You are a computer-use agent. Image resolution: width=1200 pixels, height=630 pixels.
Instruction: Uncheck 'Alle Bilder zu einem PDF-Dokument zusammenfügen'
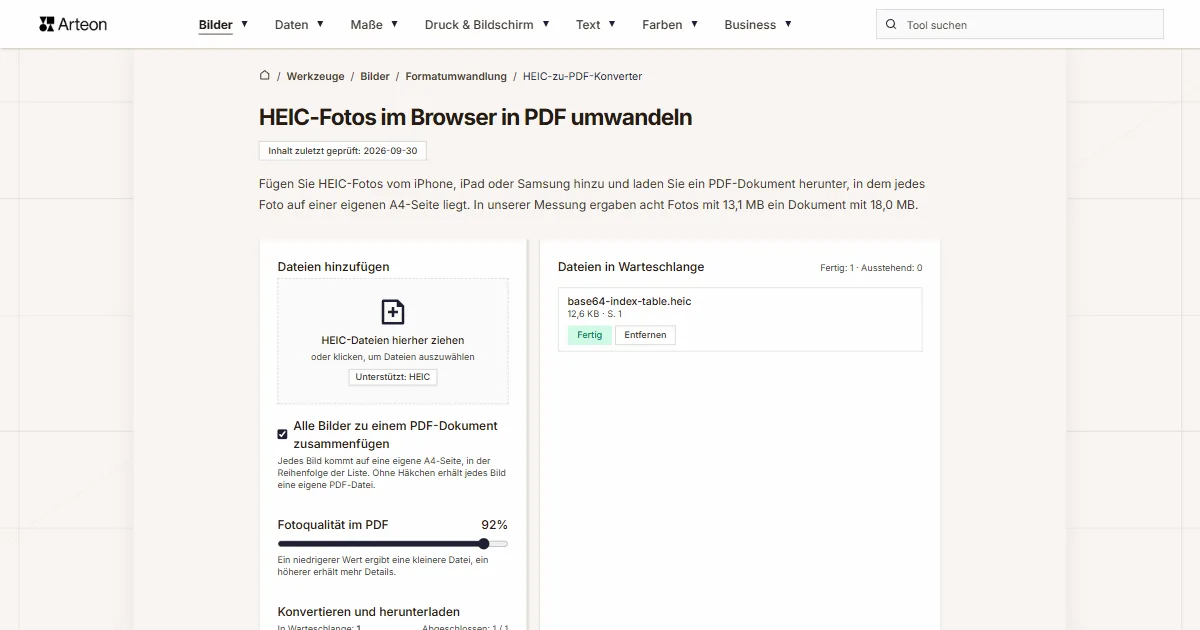point(282,434)
